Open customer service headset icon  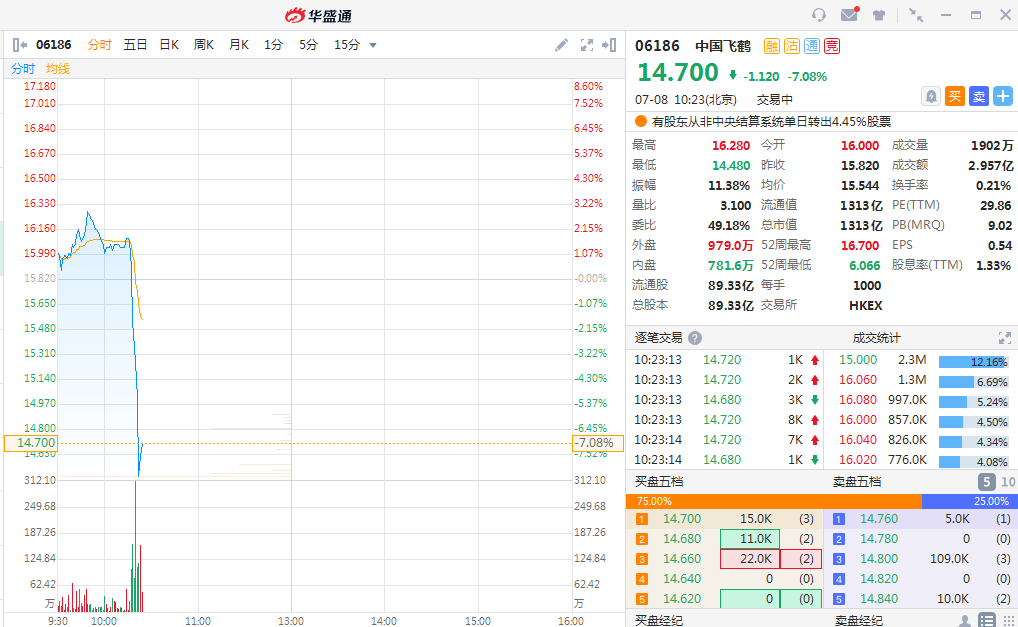(x=819, y=15)
